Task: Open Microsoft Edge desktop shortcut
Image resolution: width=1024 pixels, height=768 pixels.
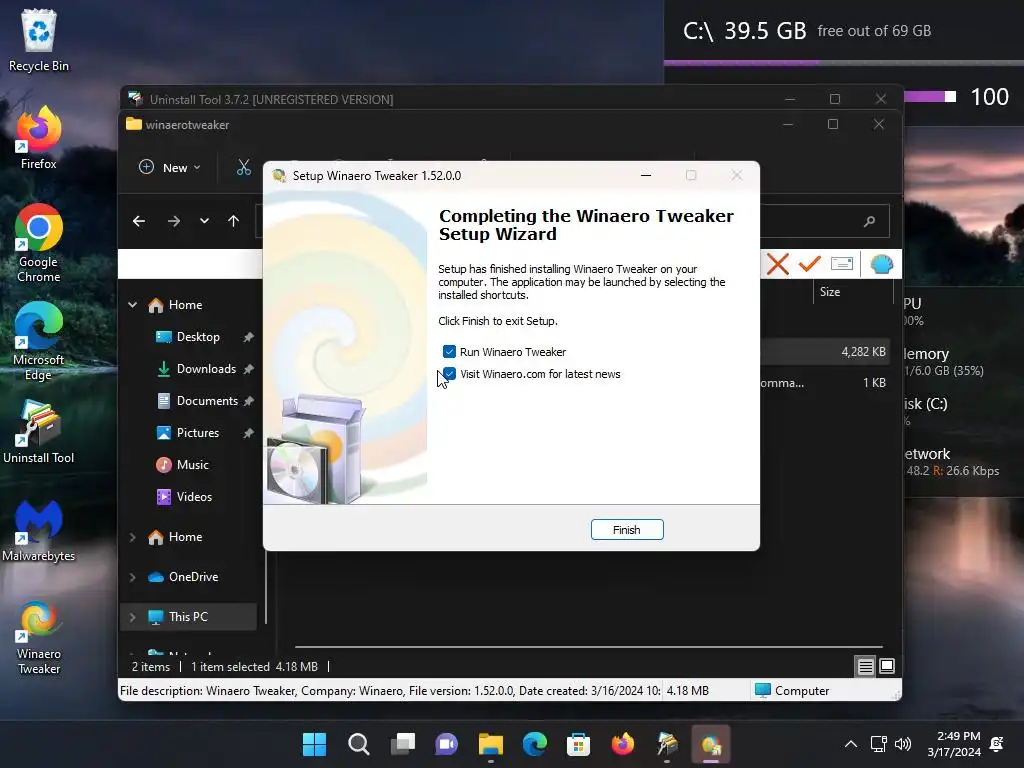Action: coord(39,341)
